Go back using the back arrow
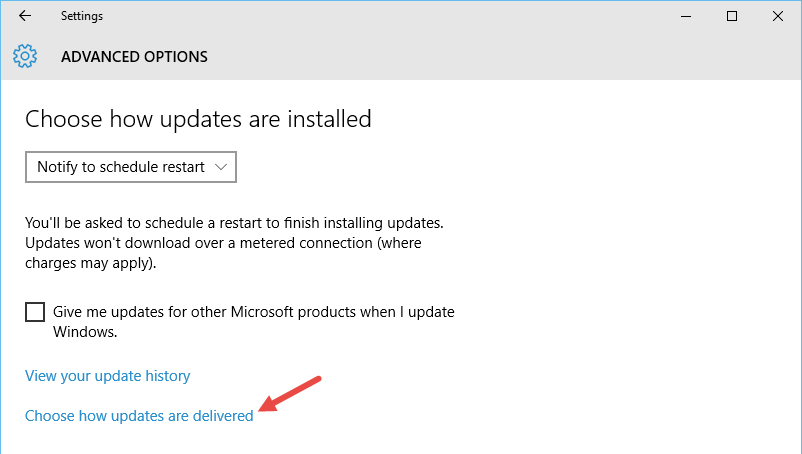The height and width of the screenshot is (454, 802). (x=25, y=16)
